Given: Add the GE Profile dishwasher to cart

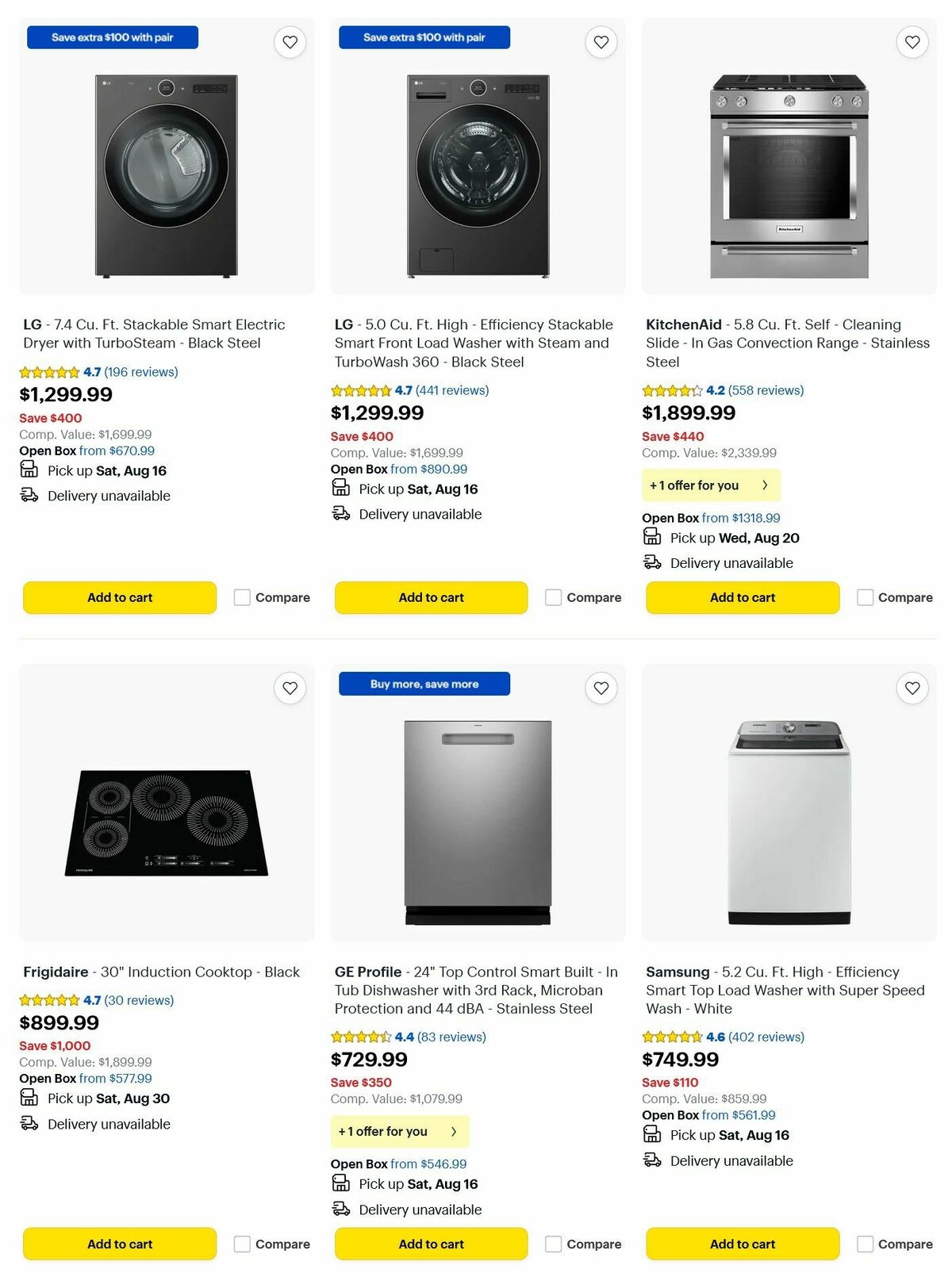Looking at the screenshot, I should 431,1244.
